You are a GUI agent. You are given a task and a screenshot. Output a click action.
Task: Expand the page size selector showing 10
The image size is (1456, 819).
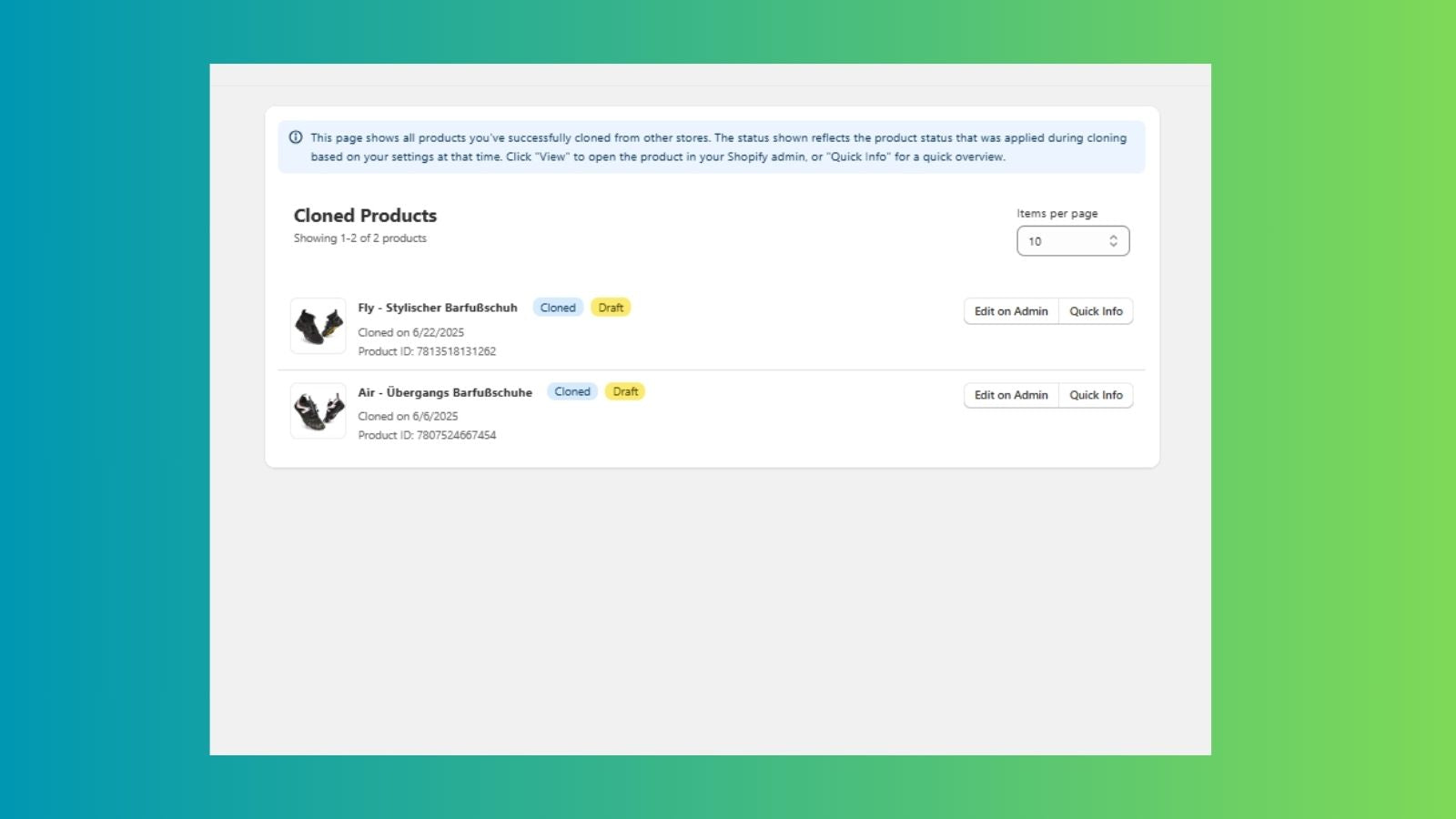pyautogui.click(x=1073, y=240)
